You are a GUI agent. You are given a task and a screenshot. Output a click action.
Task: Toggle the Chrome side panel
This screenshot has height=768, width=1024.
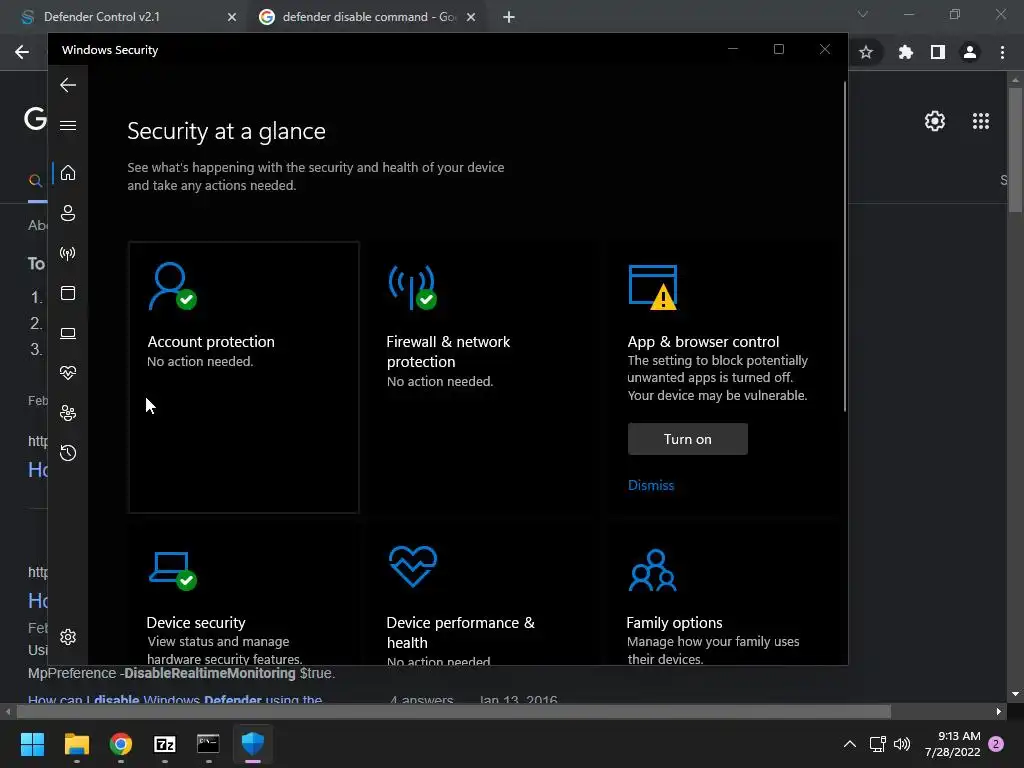tap(938, 52)
